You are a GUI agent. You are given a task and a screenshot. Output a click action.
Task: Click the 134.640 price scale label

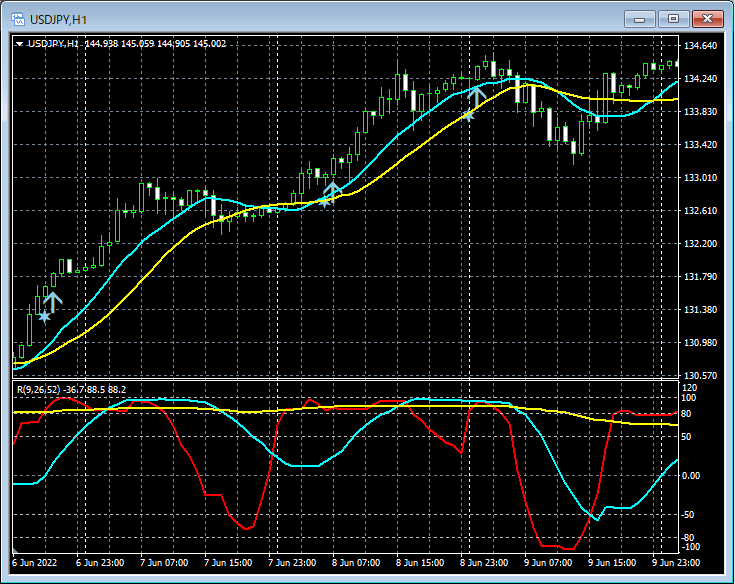point(700,46)
